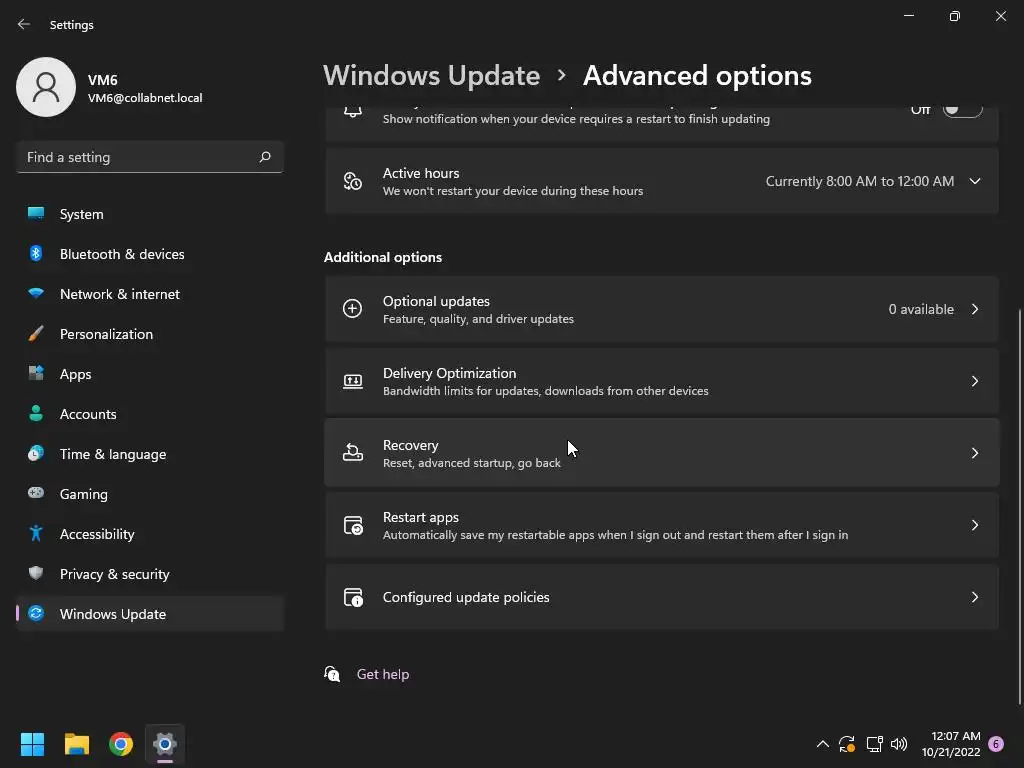Viewport: 1024px width, 768px height.
Task: Open Configured update policies via its chevron
Action: (975, 597)
